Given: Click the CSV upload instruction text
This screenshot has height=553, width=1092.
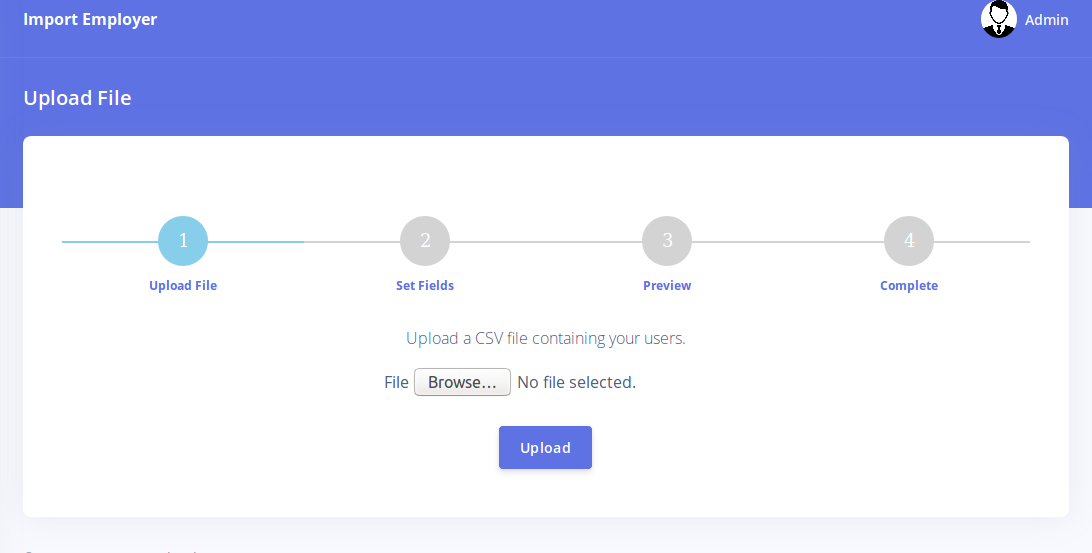Looking at the screenshot, I should [545, 338].
